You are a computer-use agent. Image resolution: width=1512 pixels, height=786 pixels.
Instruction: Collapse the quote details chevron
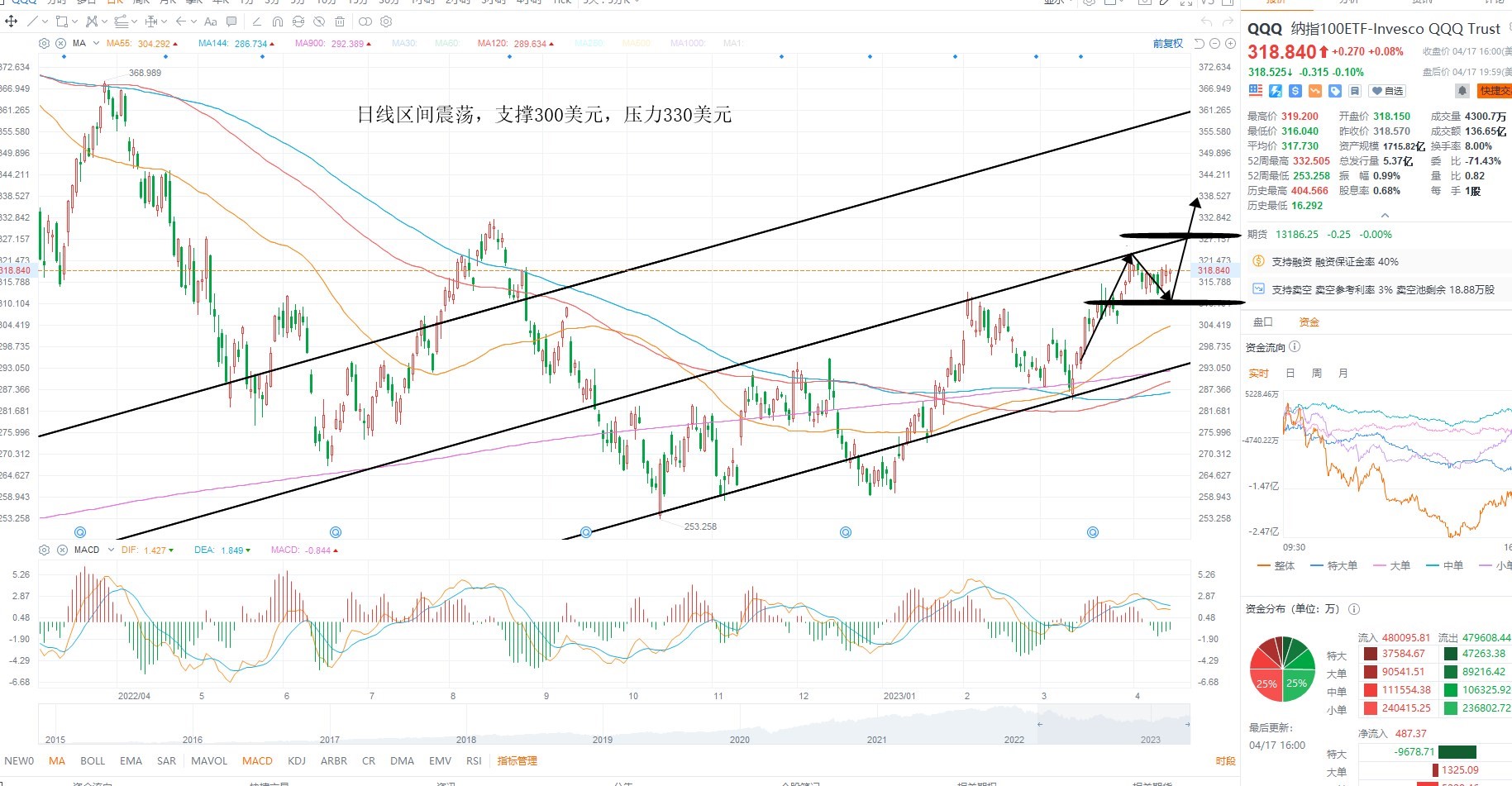tap(1385, 216)
